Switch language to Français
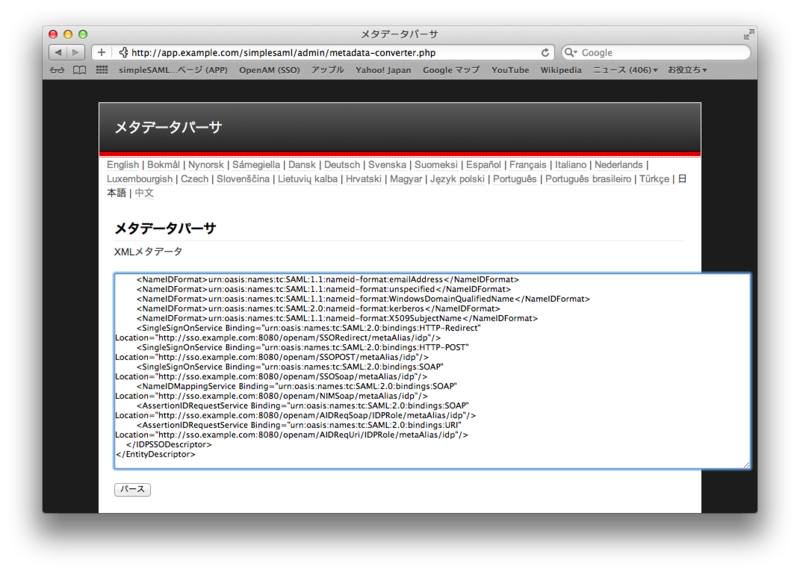Image resolution: width=800 pixels, height=572 pixels. point(528,165)
